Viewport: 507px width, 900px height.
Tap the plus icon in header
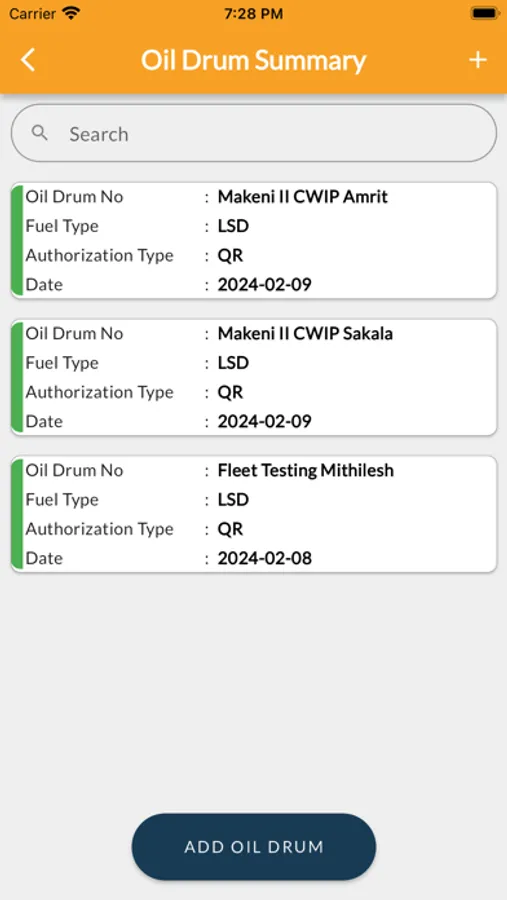point(478,60)
